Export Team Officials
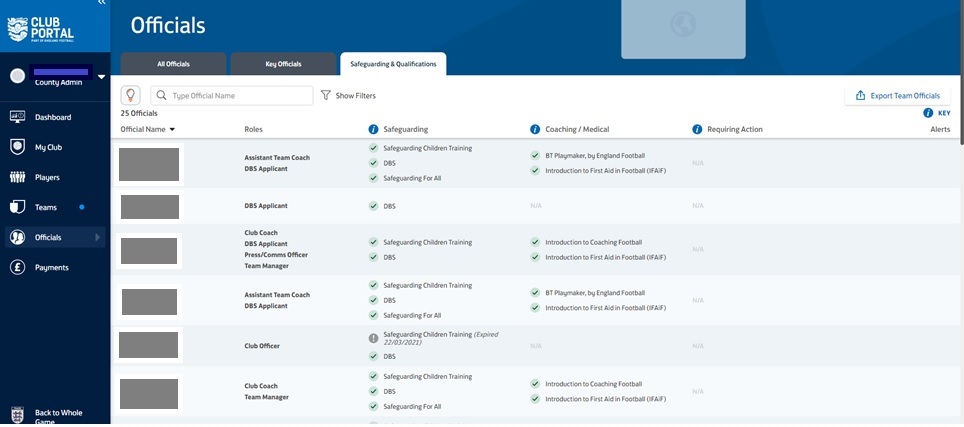The height and width of the screenshot is (427, 964). pyautogui.click(x=897, y=96)
